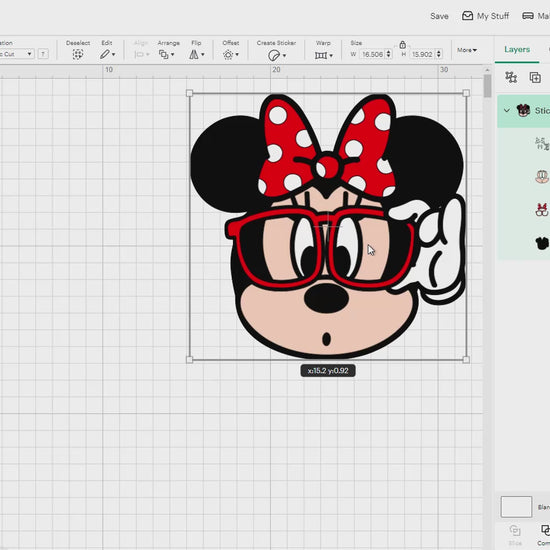Click the width stepper arrows
Viewport: 550px width, 550px height.
388,54
